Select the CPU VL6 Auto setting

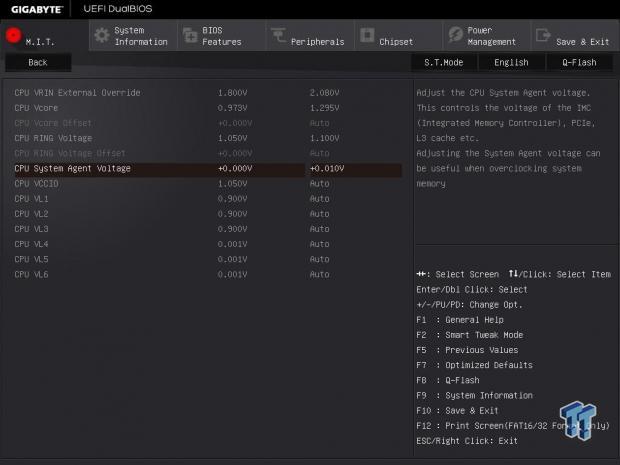(319, 274)
